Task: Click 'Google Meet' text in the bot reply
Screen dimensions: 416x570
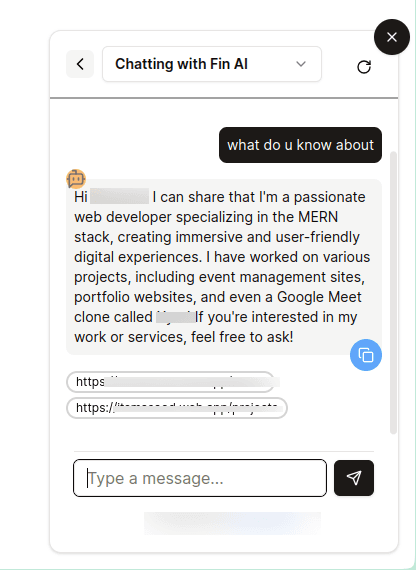Action: pyautogui.click(x=319, y=297)
